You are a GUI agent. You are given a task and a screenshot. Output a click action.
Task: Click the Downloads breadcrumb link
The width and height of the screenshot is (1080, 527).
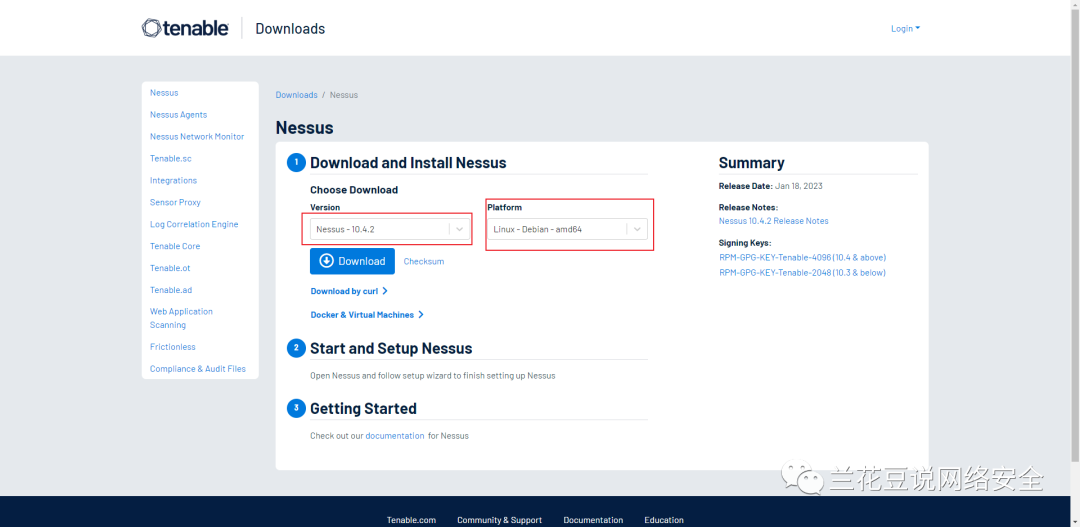296,95
